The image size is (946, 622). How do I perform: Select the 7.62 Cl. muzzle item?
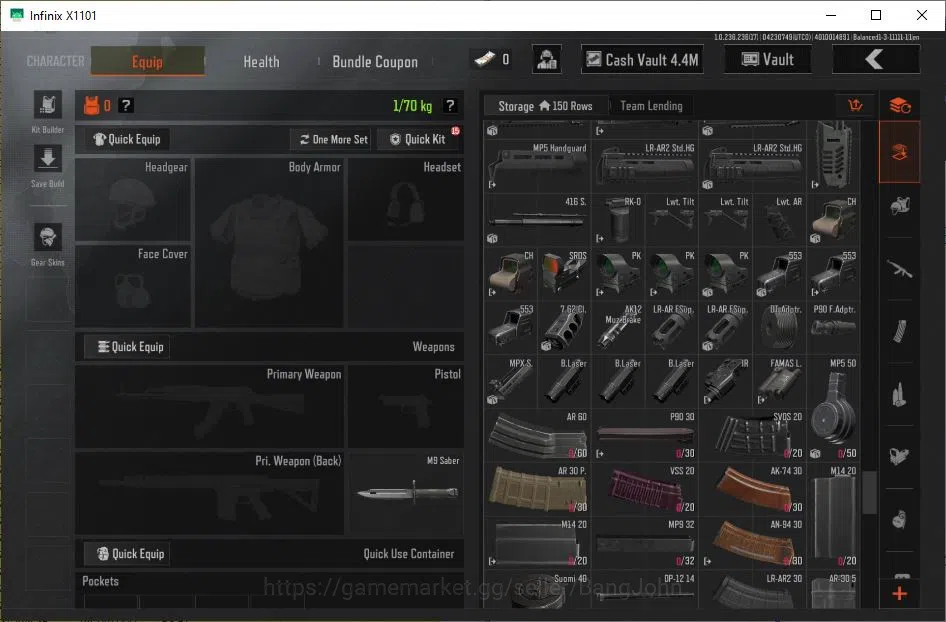pyautogui.click(x=564, y=327)
